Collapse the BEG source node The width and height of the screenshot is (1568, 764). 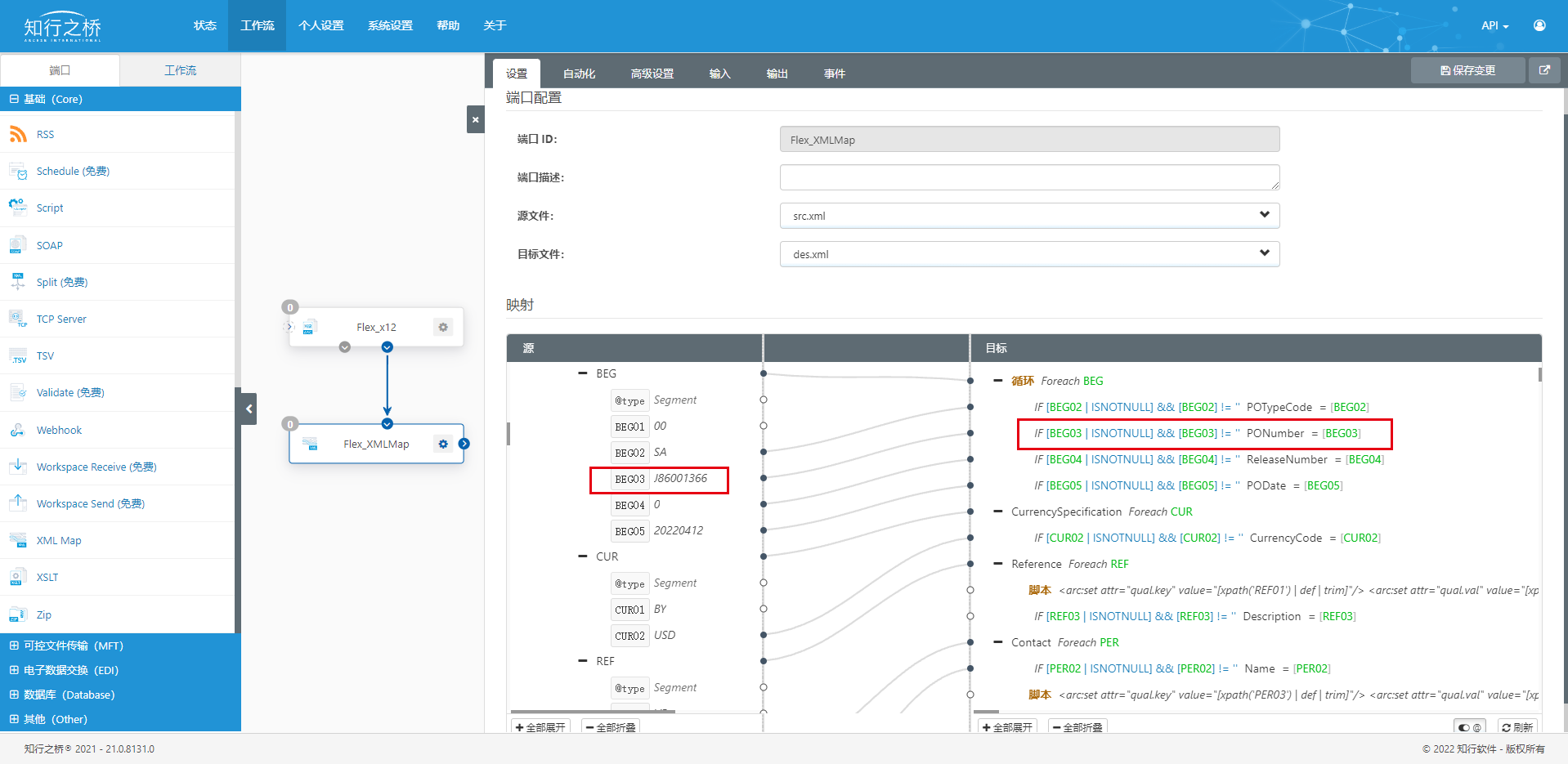coord(583,373)
